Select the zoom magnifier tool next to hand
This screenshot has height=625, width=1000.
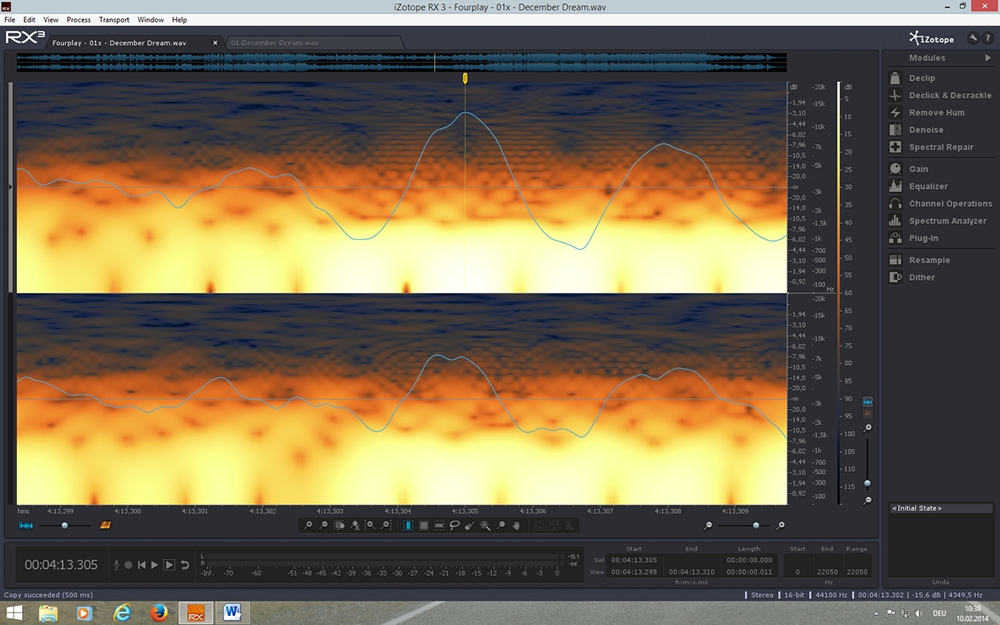pos(501,526)
